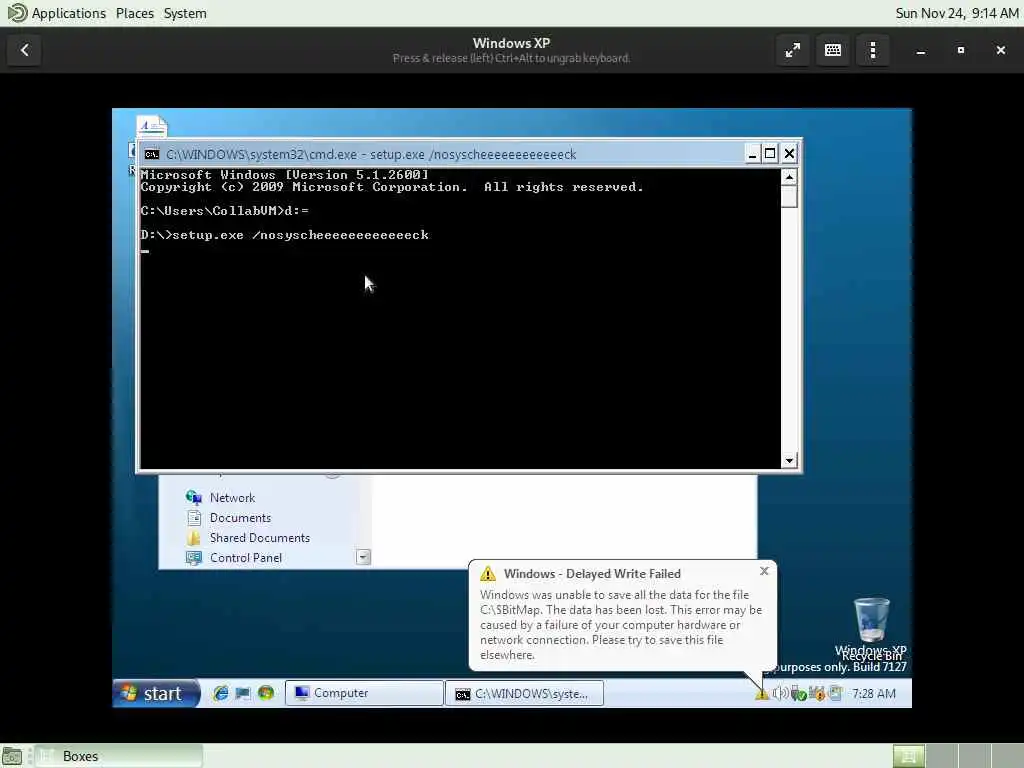Screen dimensions: 1024x768
Task: Click the Start button
Action: pyautogui.click(x=156, y=693)
